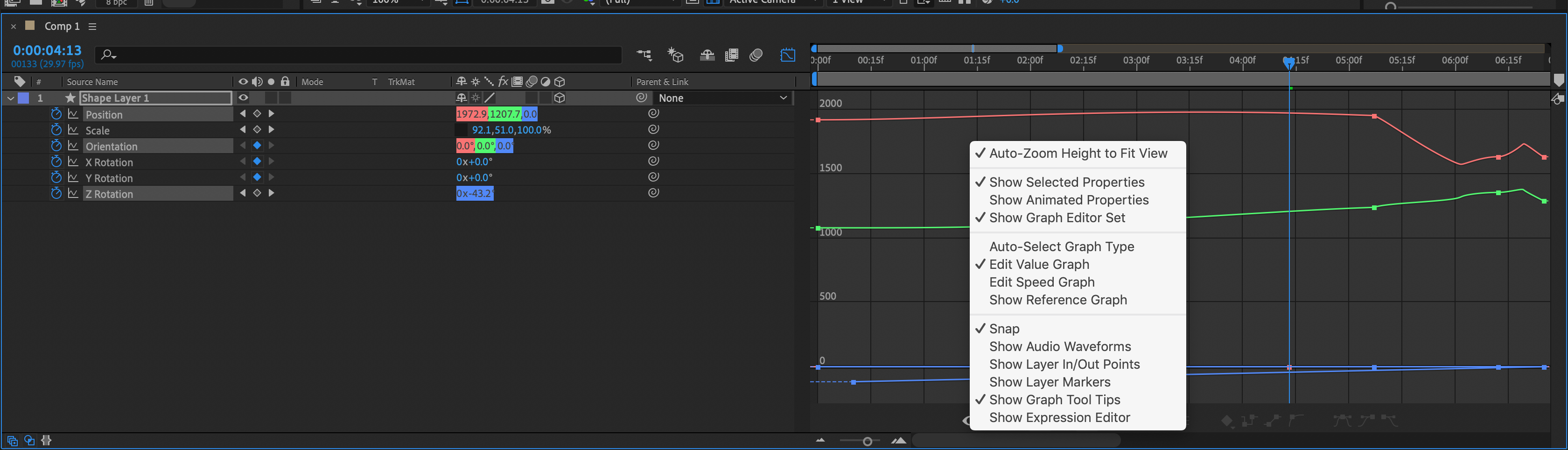Click the Draft 3D cube icon
The image size is (1568, 450).
[676, 56]
